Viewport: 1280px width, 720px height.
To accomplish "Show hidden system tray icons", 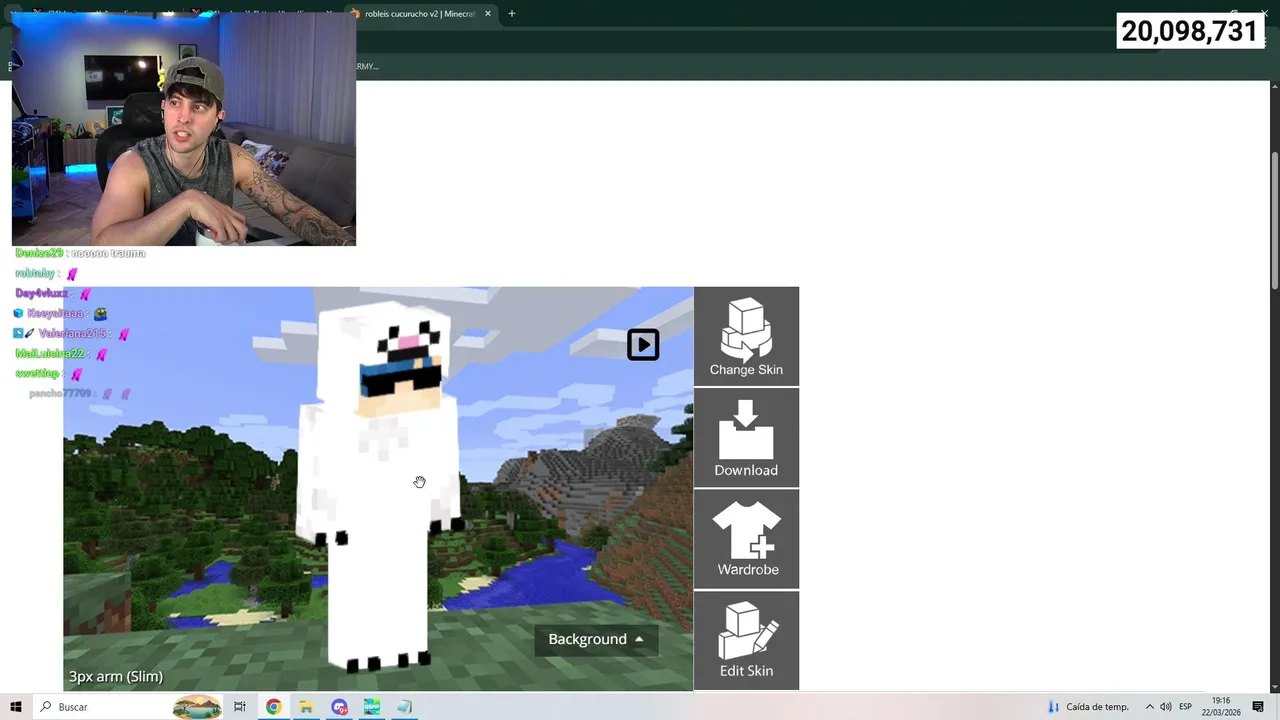I will (x=1149, y=707).
